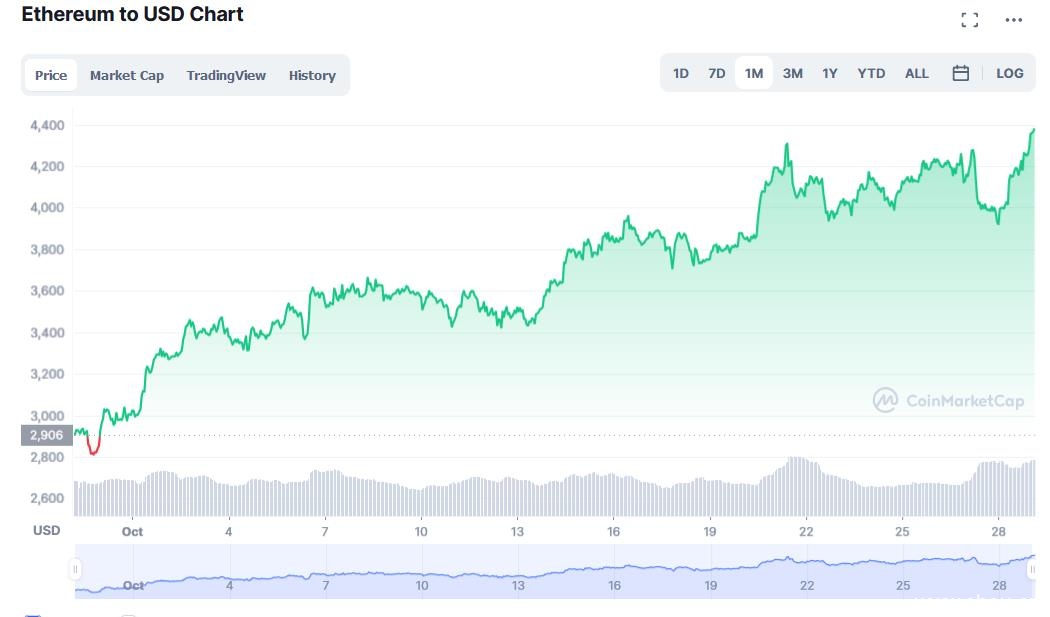Click the 2,906 price label marker
The width and height of the screenshot is (1050, 617).
(46, 435)
